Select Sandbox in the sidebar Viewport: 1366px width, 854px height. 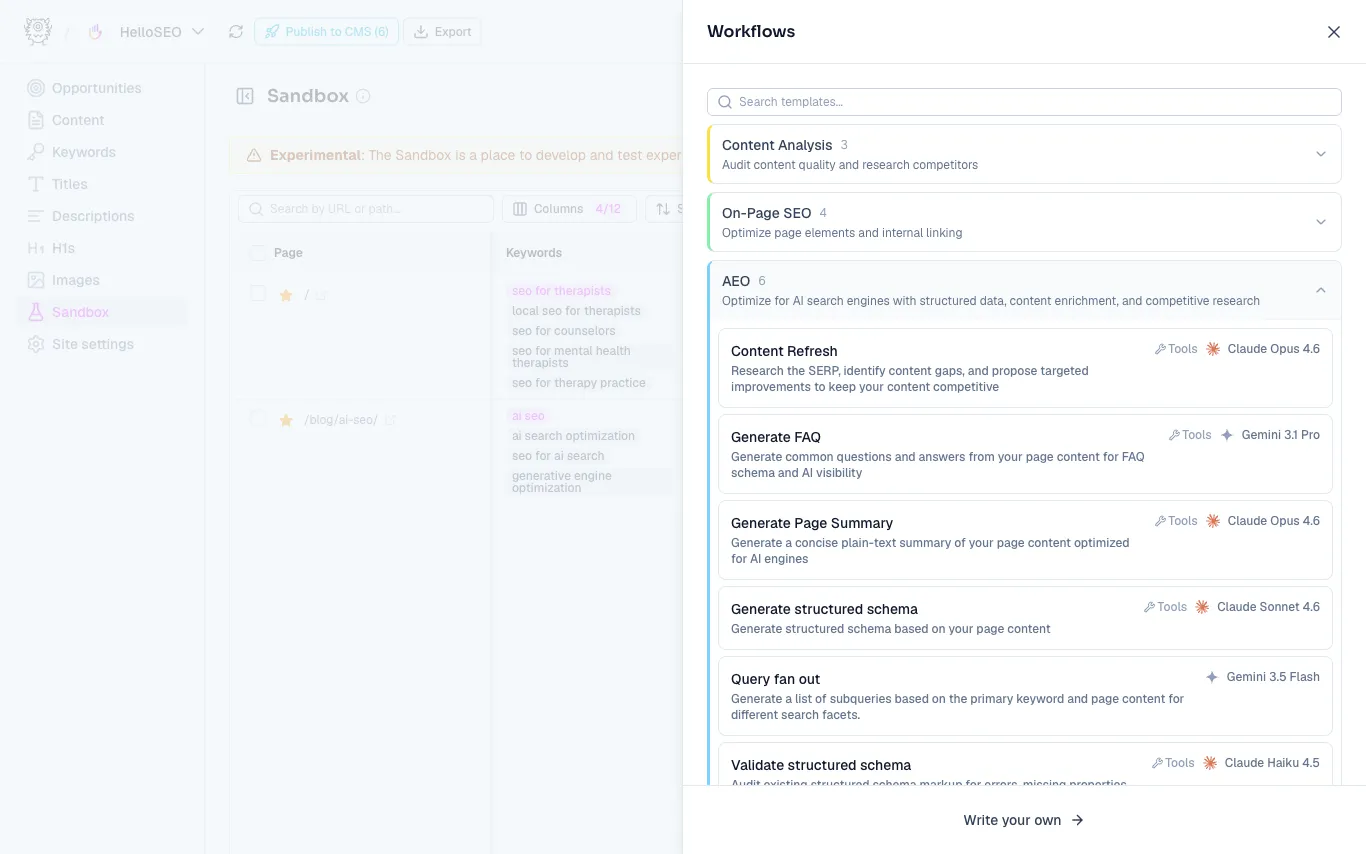(102, 312)
